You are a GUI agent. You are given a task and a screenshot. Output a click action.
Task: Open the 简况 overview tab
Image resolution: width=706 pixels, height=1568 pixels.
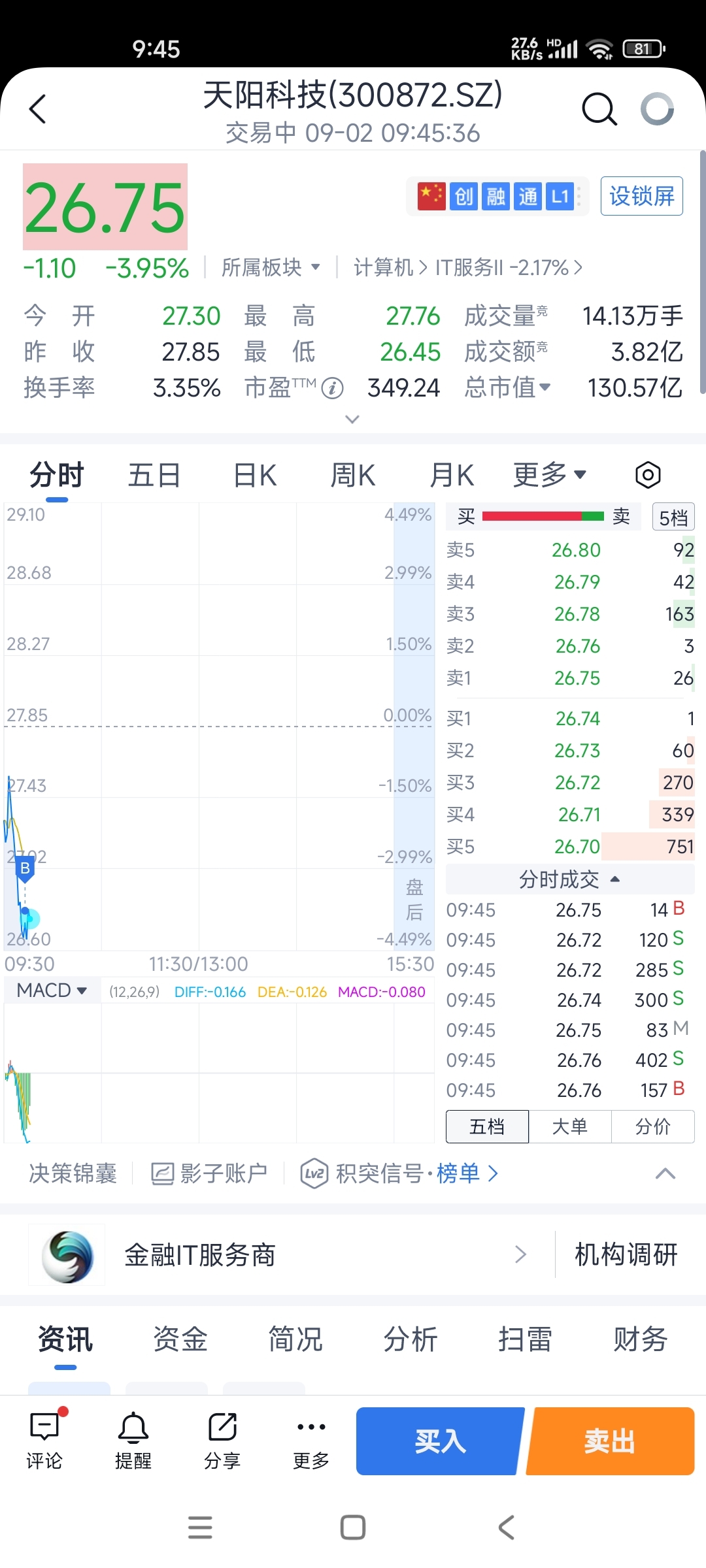295,1339
